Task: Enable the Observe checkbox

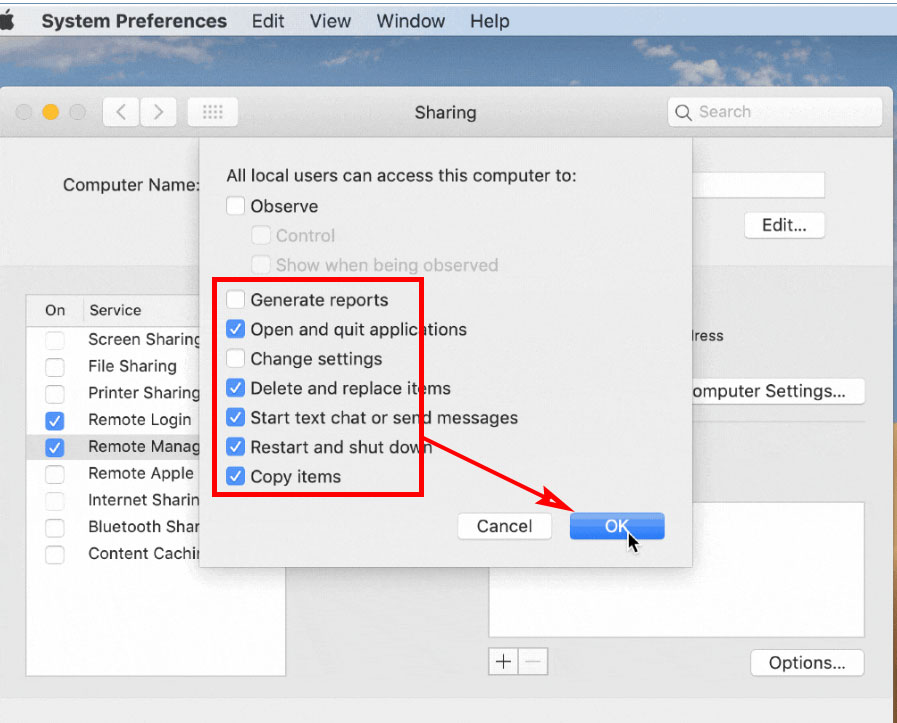Action: 235,205
